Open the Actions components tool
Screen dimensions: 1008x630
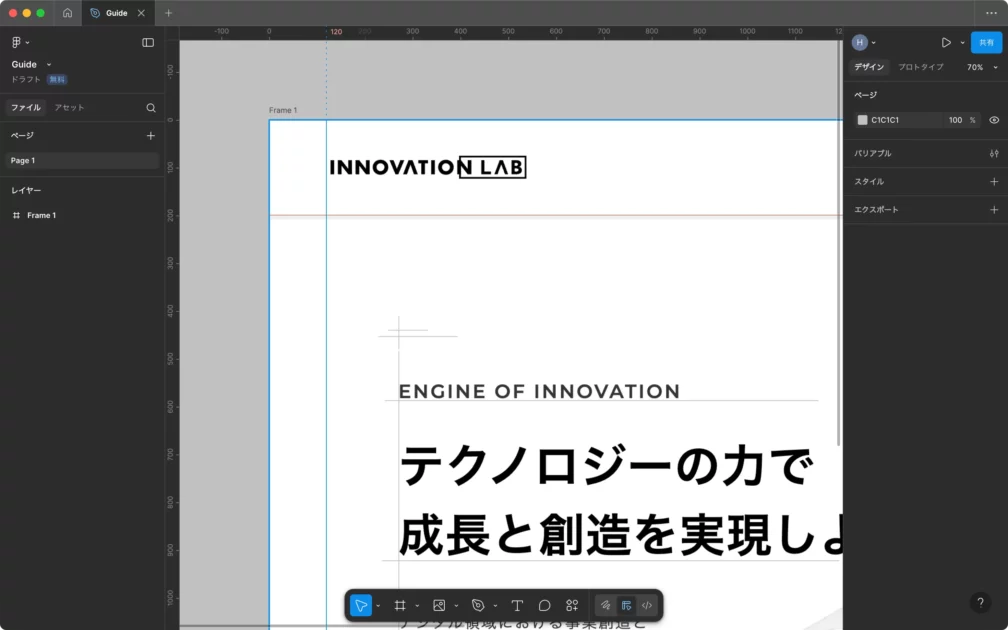pyautogui.click(x=572, y=605)
